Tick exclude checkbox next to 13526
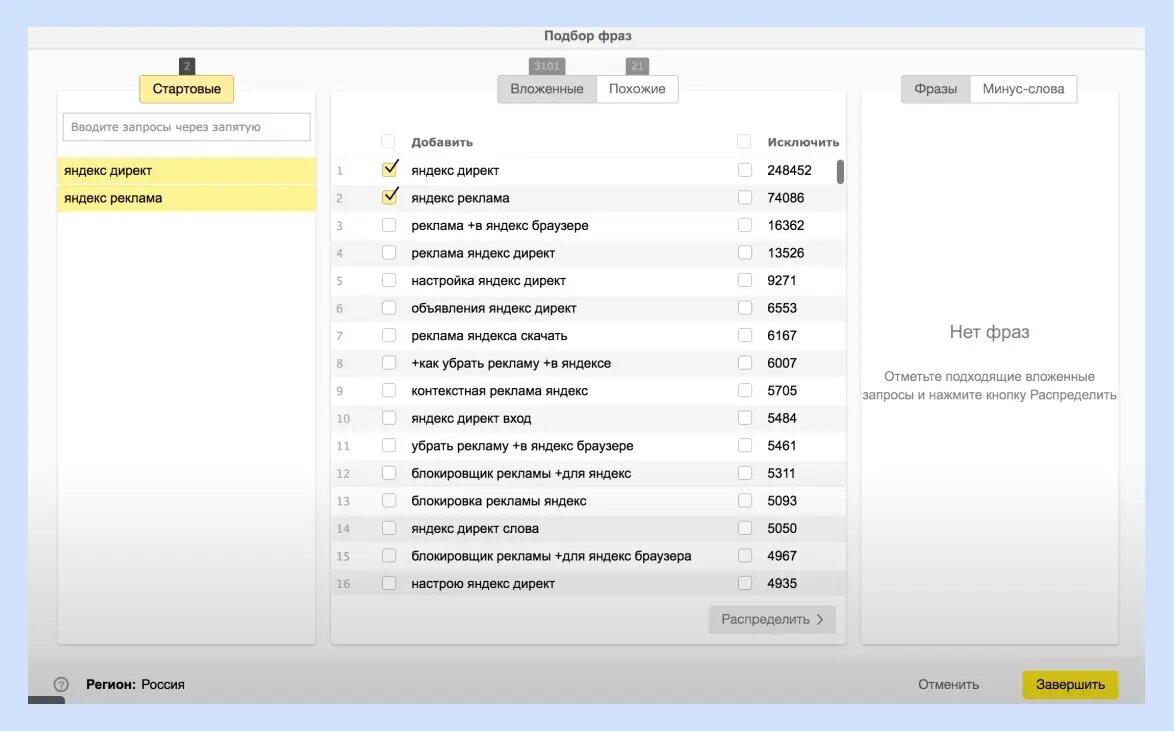1174x731 pixels. tap(745, 253)
